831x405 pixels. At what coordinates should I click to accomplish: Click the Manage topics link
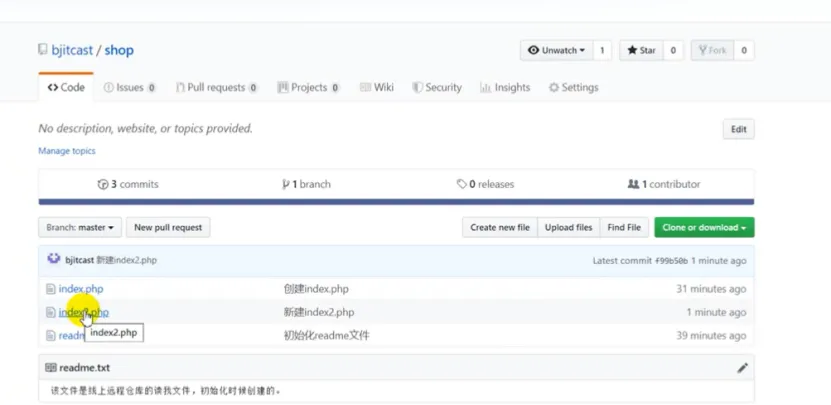pos(67,151)
